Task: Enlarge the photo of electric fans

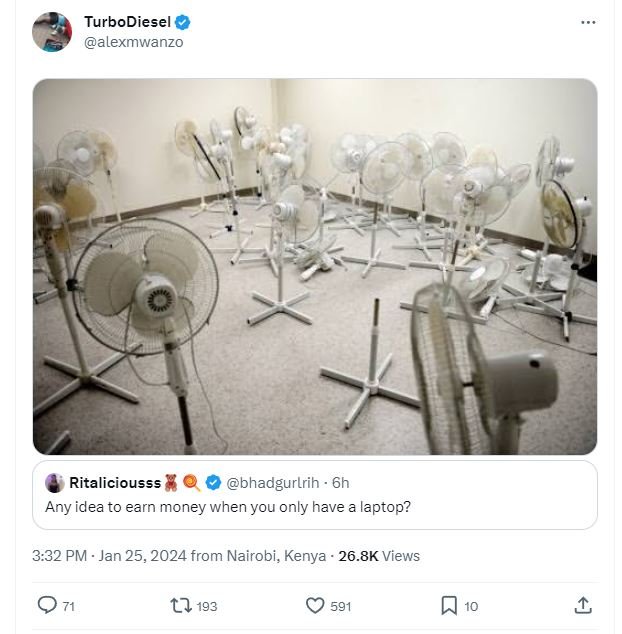Action: pyautogui.click(x=315, y=266)
